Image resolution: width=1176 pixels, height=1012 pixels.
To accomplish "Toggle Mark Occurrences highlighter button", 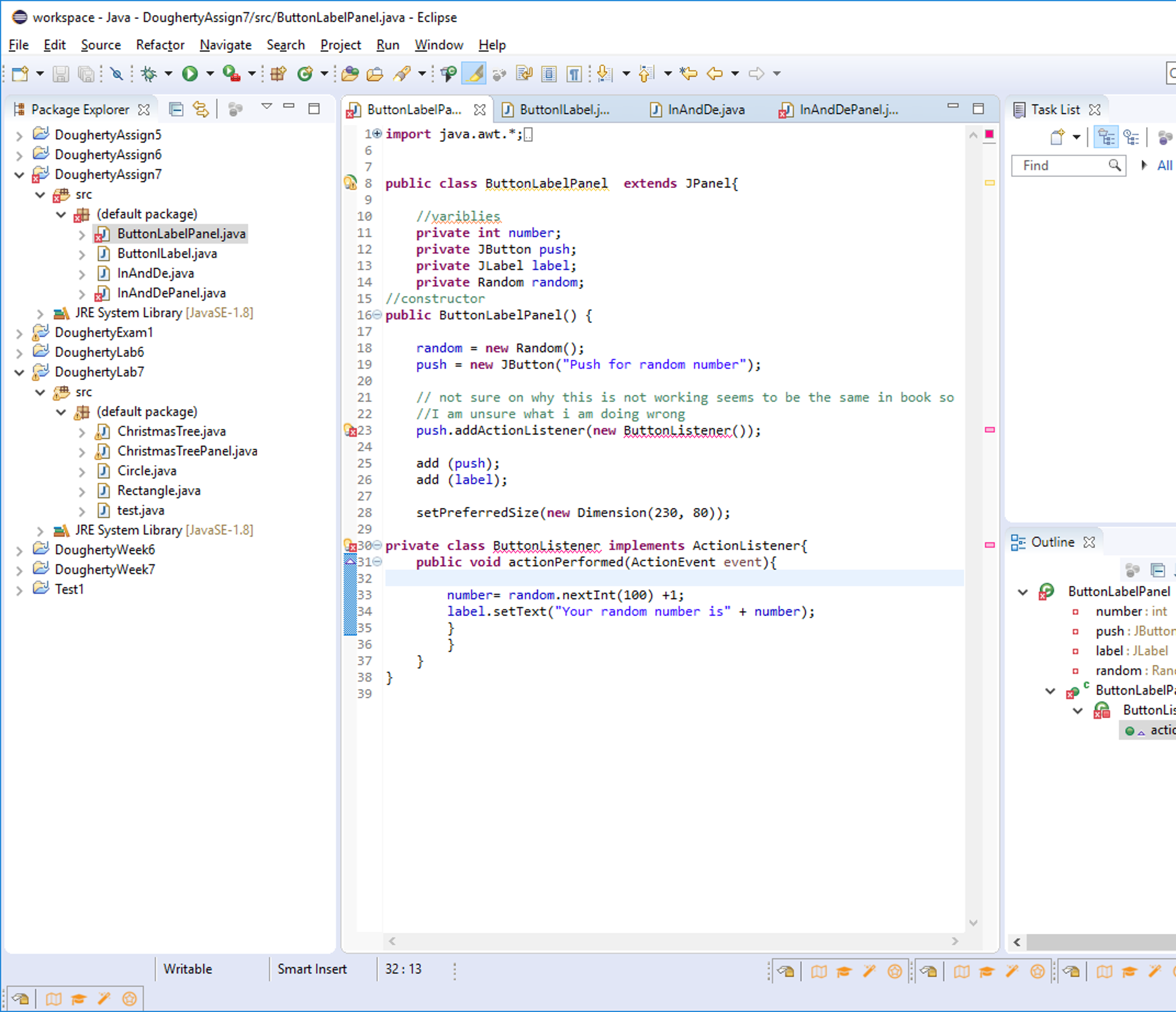I will [x=475, y=74].
